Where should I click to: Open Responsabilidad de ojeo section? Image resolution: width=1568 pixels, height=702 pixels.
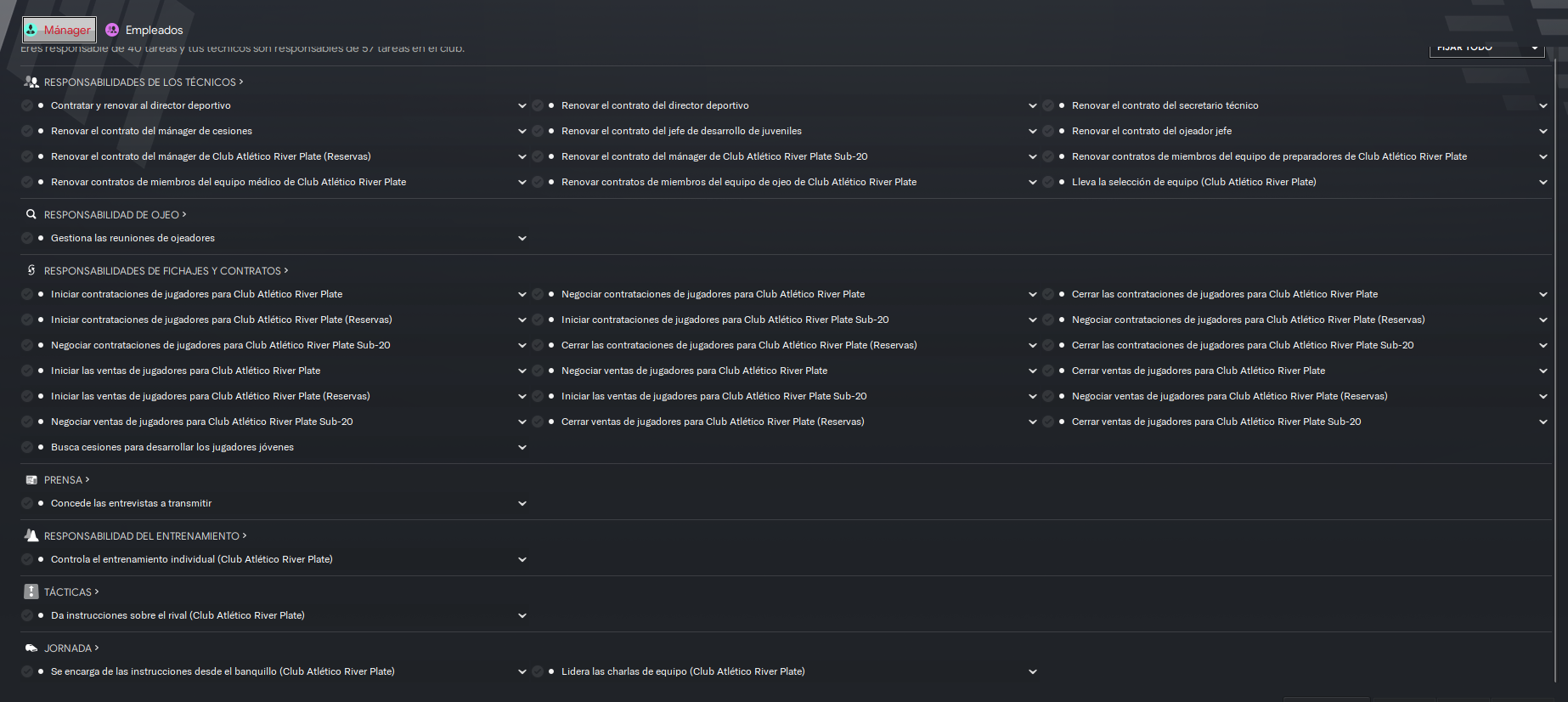point(115,215)
